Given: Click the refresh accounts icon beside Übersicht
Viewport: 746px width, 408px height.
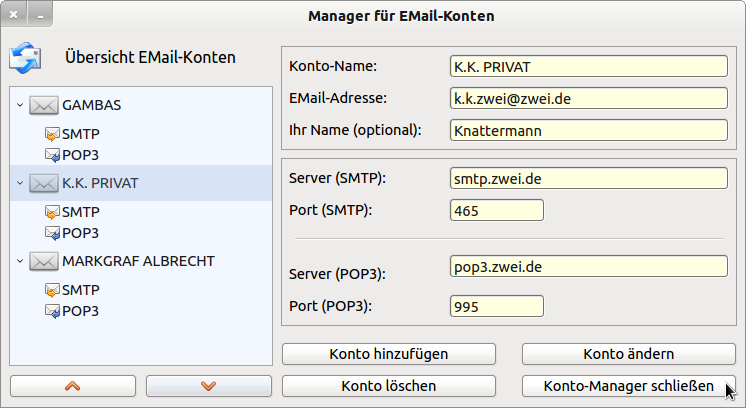Looking at the screenshot, I should pos(25,57).
